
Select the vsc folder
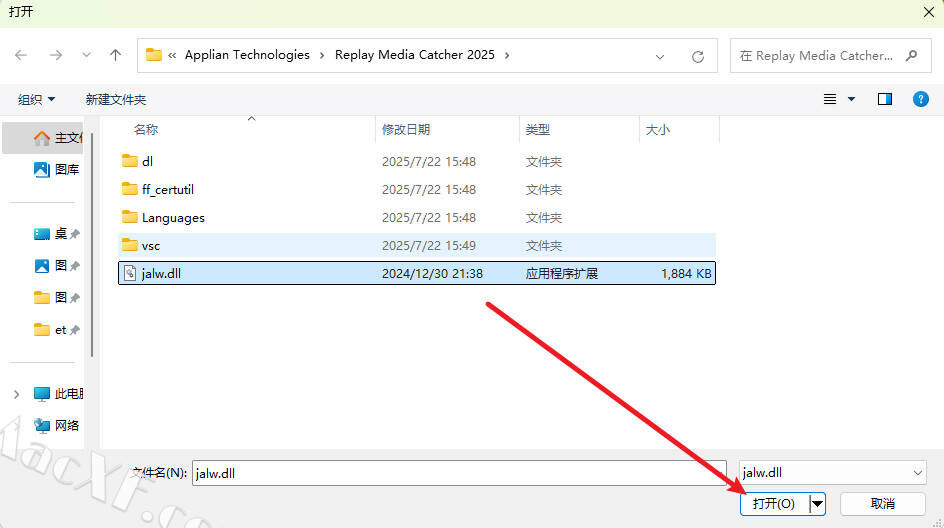point(417,246)
